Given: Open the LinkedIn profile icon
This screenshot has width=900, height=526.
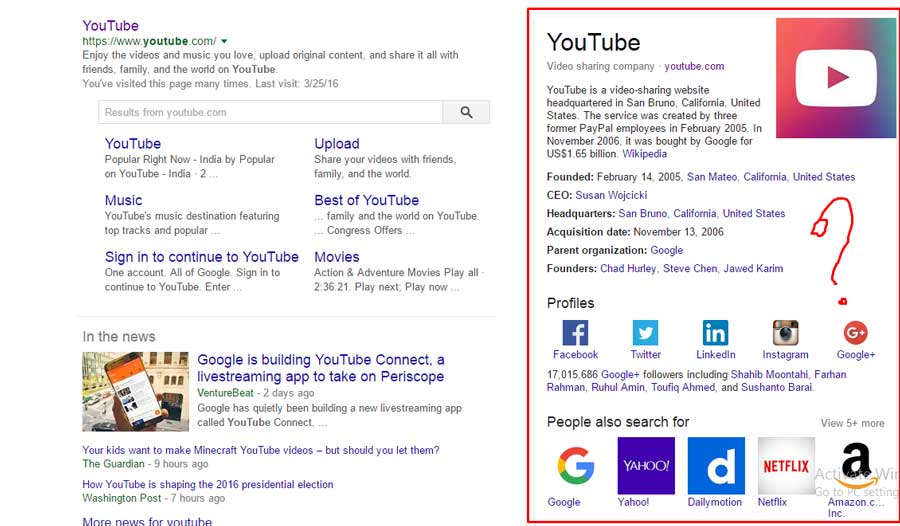Looking at the screenshot, I should [x=715, y=332].
